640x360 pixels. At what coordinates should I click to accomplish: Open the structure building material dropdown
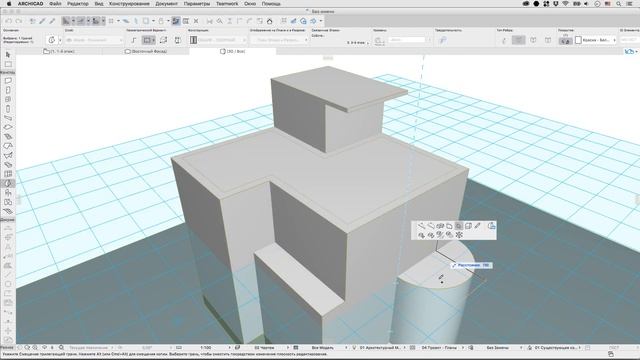[222, 40]
